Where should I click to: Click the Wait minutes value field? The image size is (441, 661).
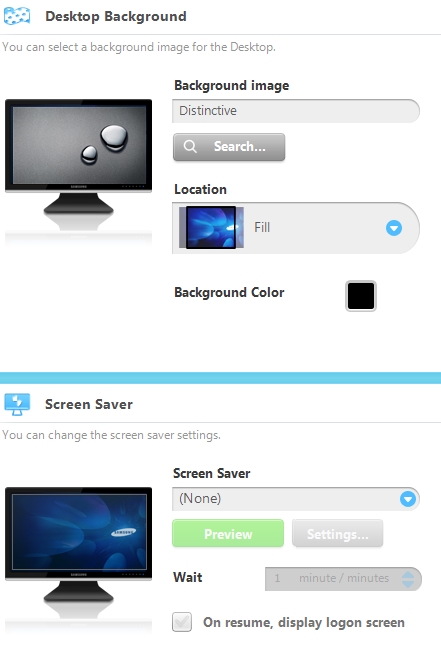333,578
